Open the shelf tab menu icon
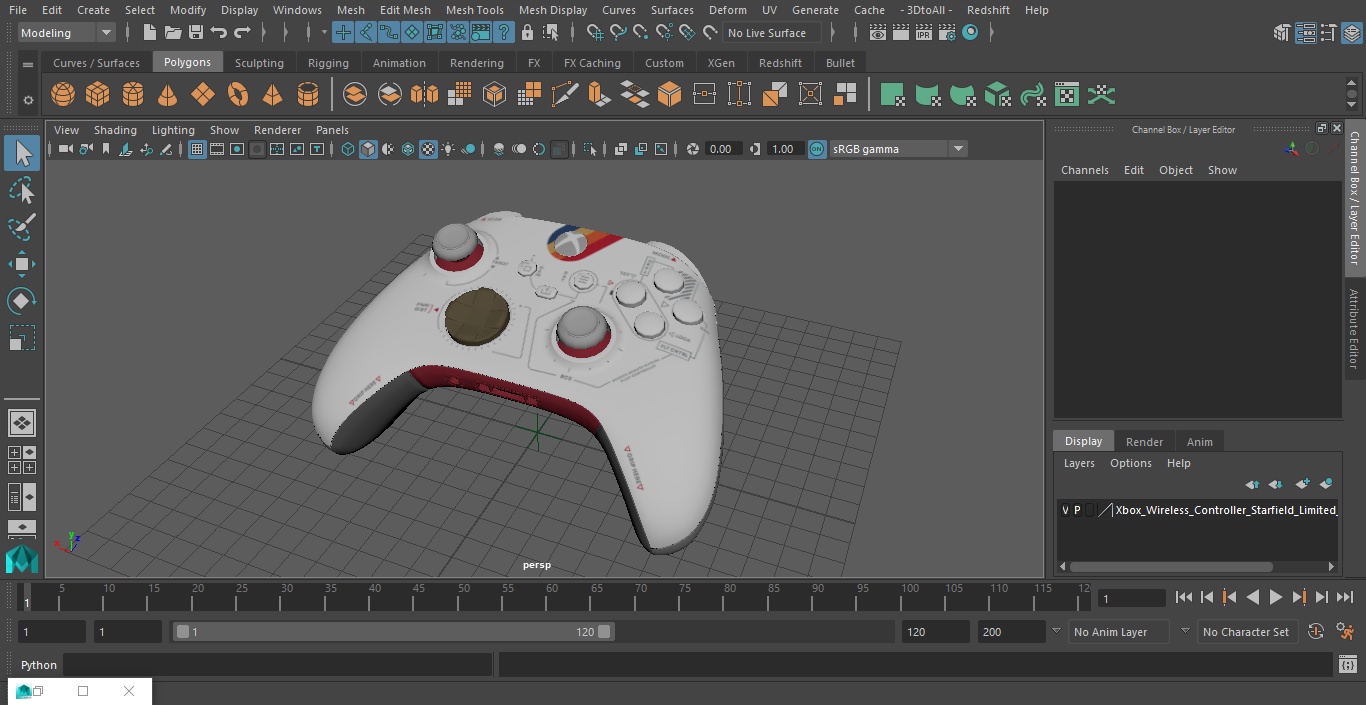Image resolution: width=1366 pixels, height=705 pixels. tap(28, 65)
